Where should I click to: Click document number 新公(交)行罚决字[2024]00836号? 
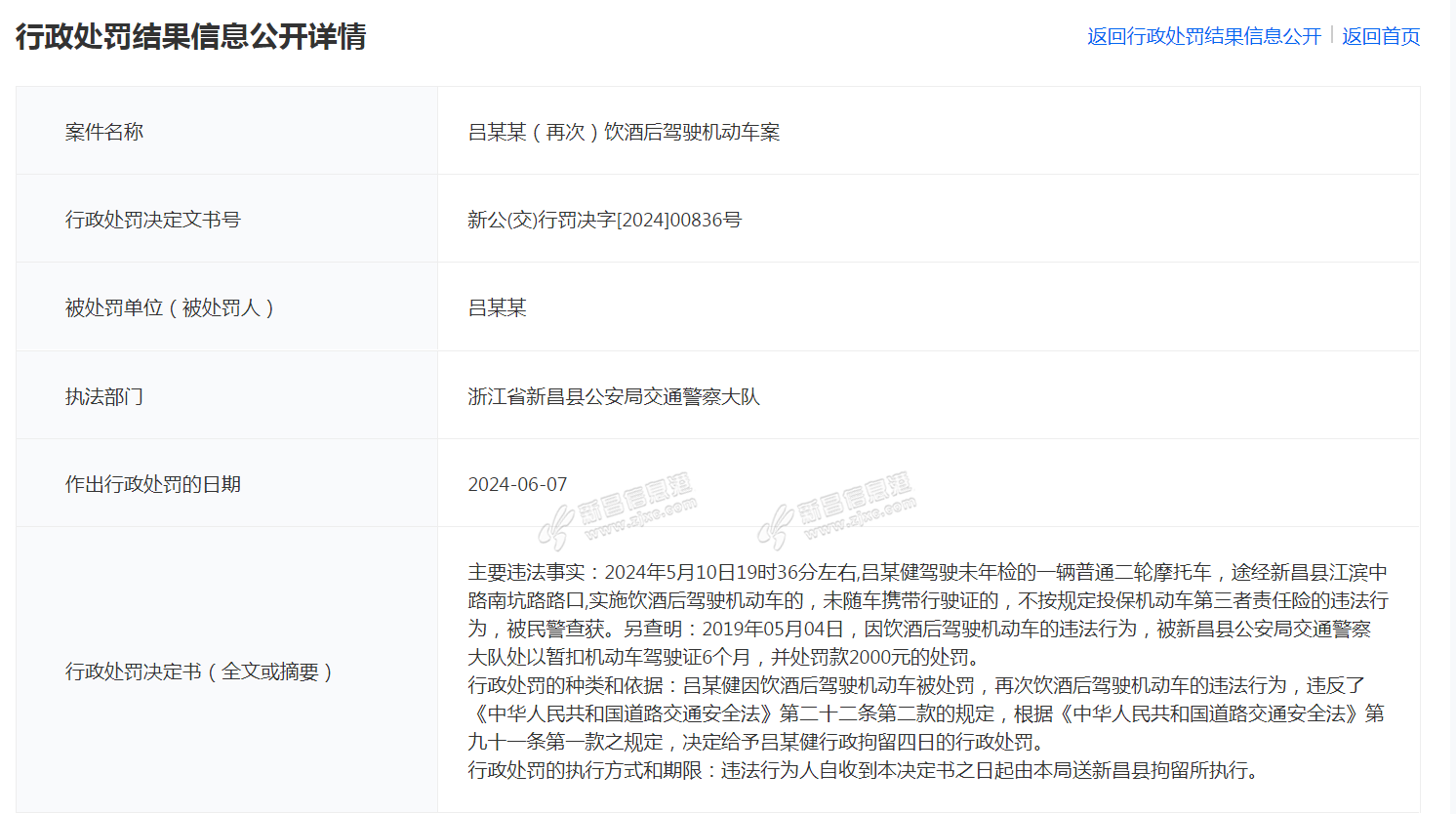[604, 220]
